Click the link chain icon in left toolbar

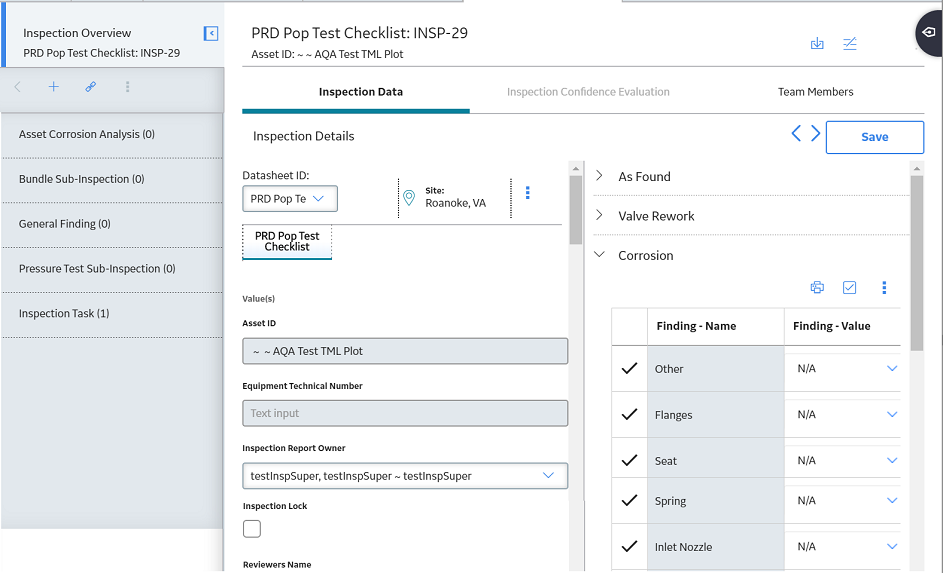(x=90, y=87)
